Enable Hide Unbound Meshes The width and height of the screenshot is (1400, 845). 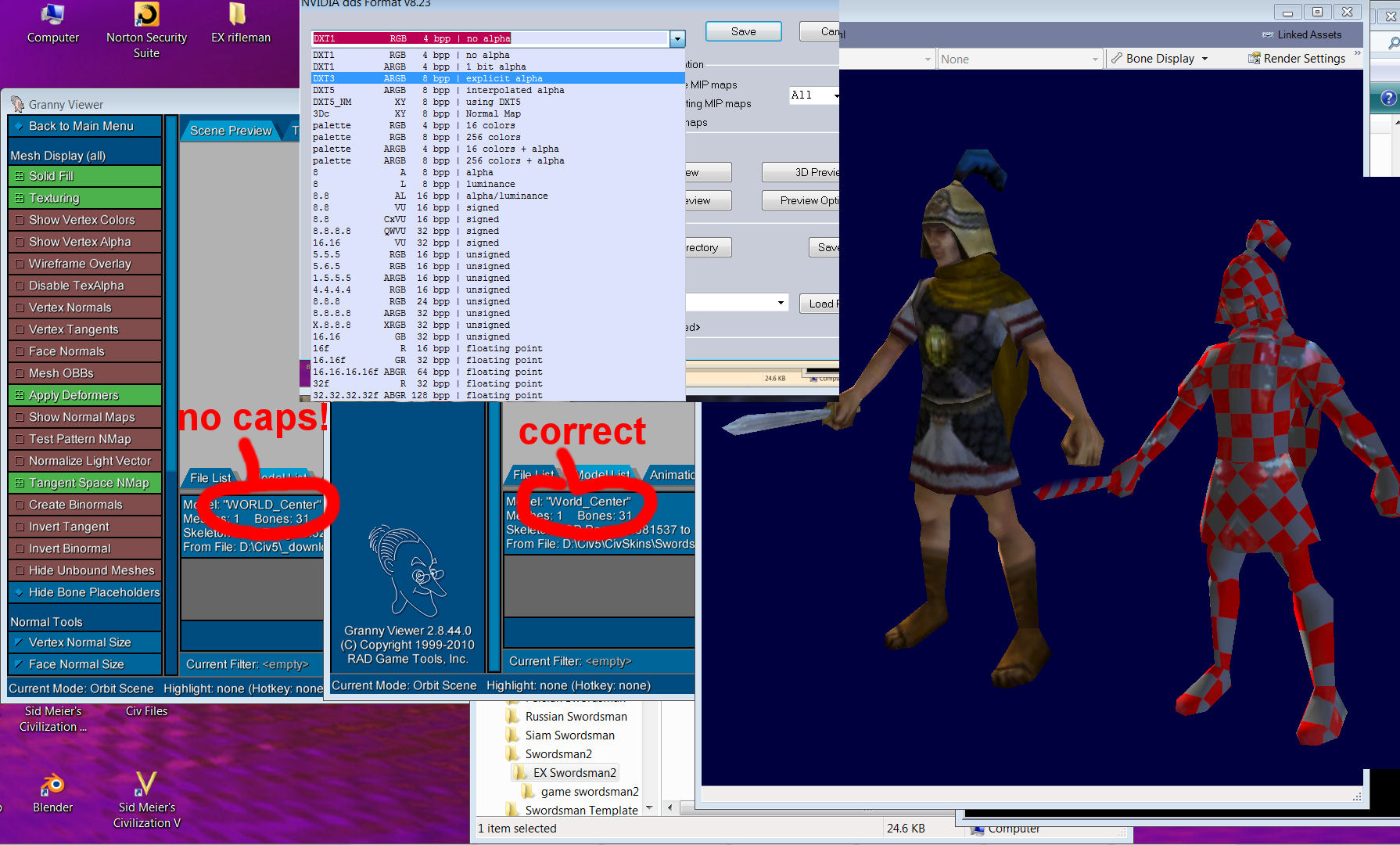point(84,570)
